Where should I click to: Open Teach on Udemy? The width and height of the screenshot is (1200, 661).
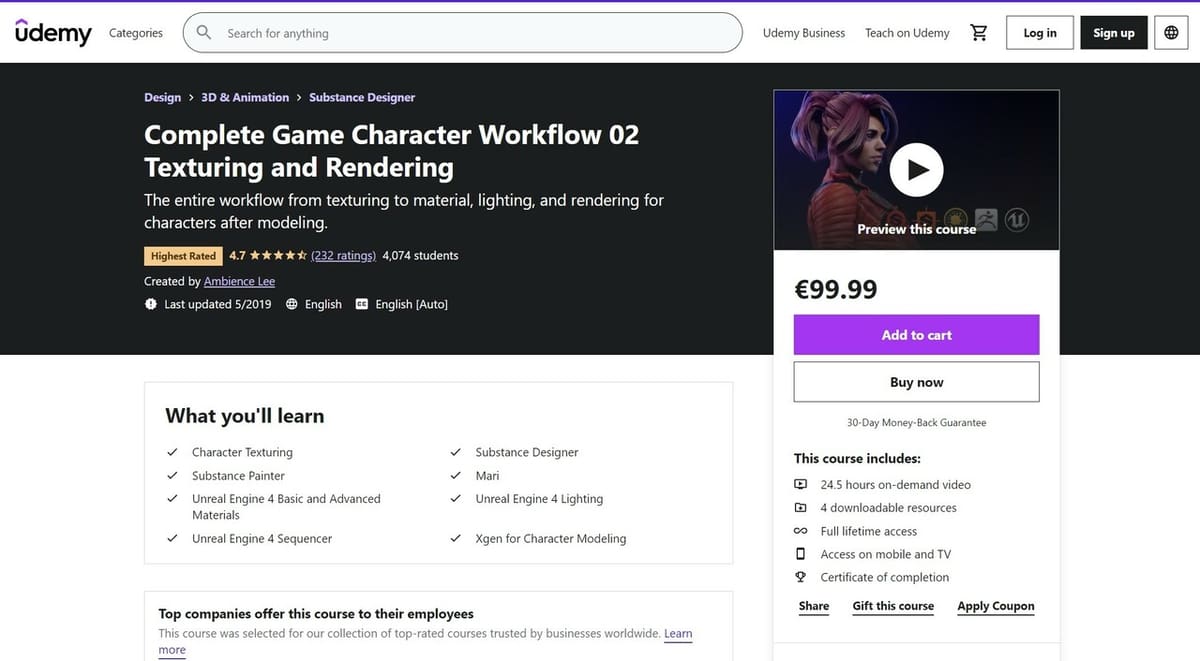[907, 33]
